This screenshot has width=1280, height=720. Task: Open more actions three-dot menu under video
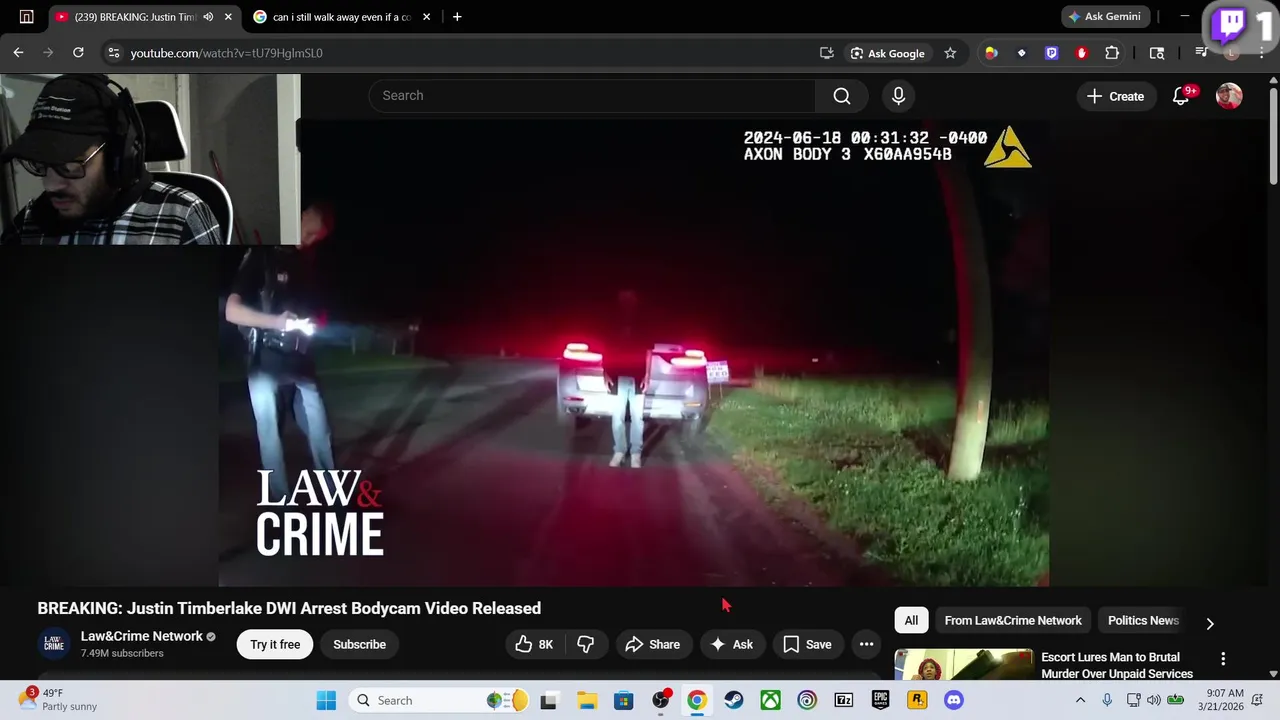[x=867, y=645]
